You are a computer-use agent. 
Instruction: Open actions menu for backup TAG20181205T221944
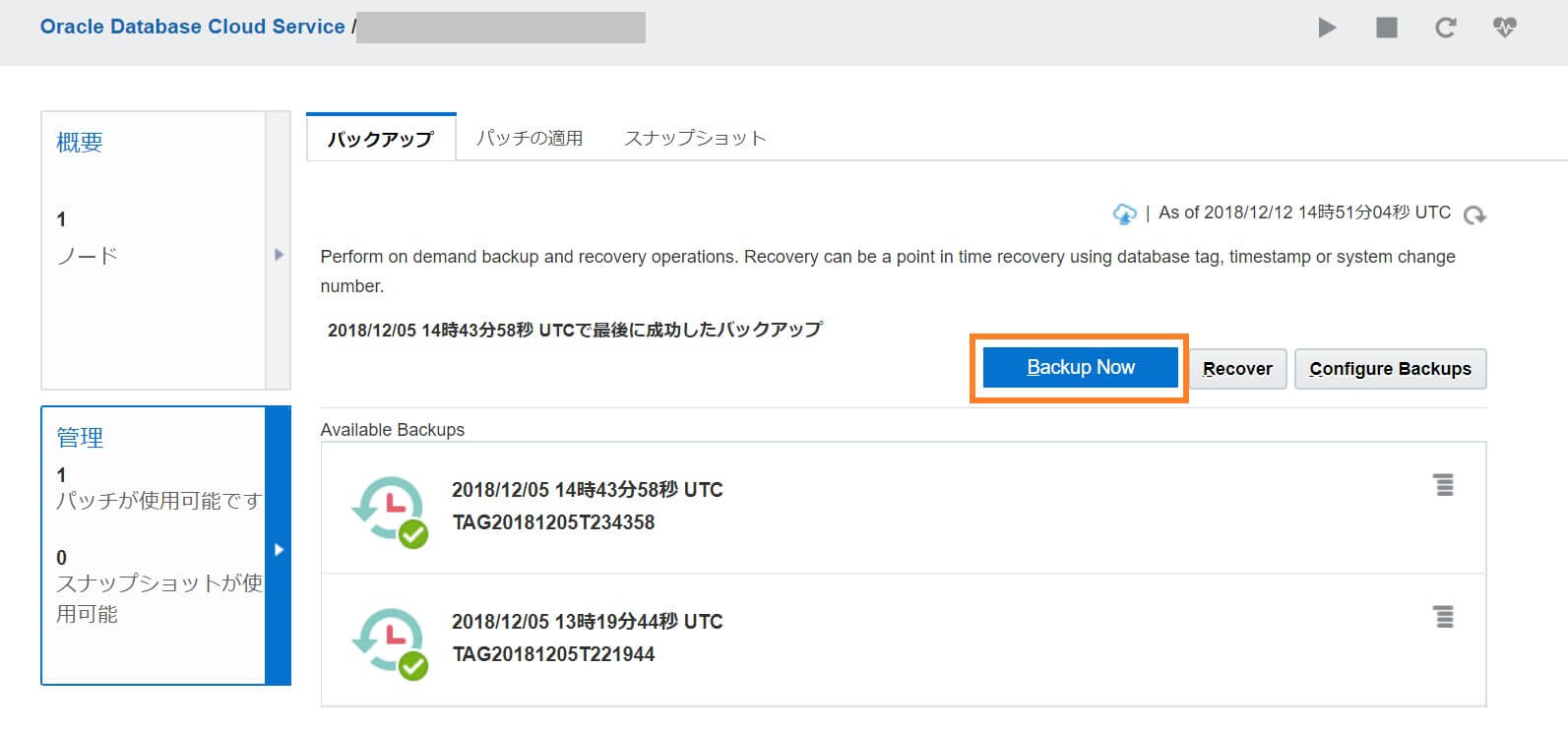tap(1443, 617)
